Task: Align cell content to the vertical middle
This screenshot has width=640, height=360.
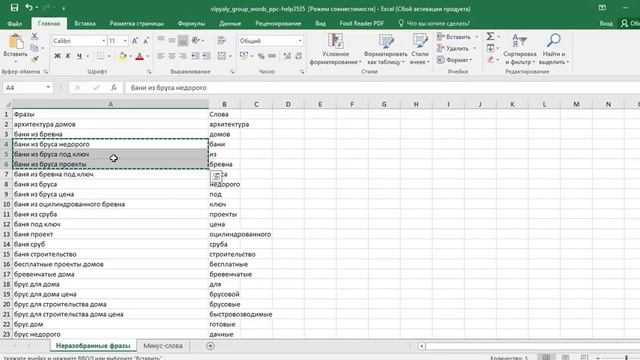Action: click(x=172, y=40)
